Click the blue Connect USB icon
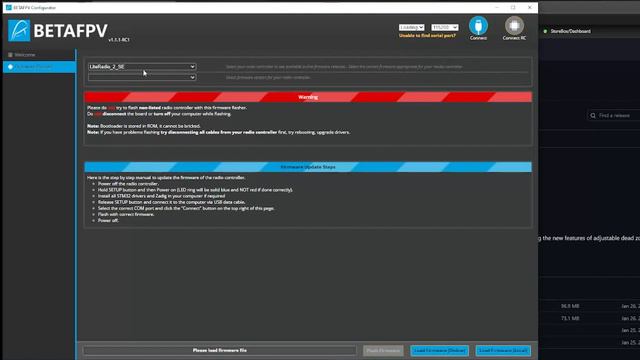This screenshot has width=640, height=360. tap(478, 26)
